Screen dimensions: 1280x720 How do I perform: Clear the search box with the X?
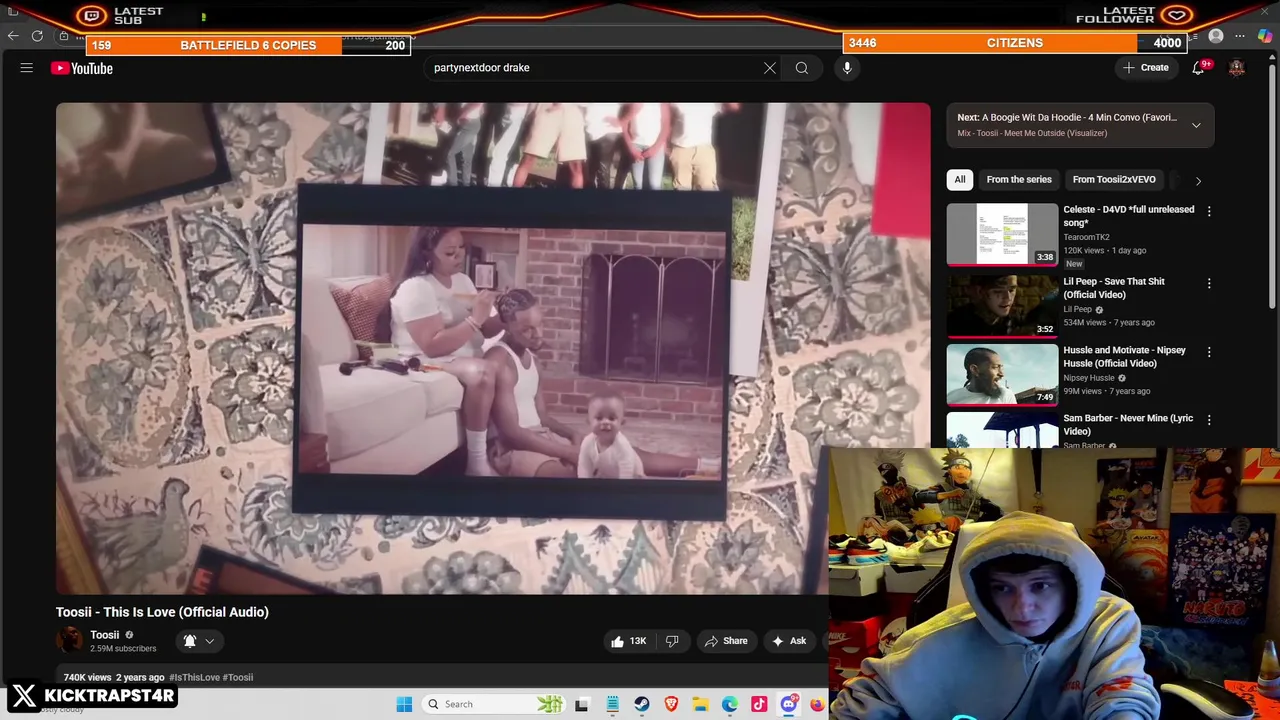770,68
